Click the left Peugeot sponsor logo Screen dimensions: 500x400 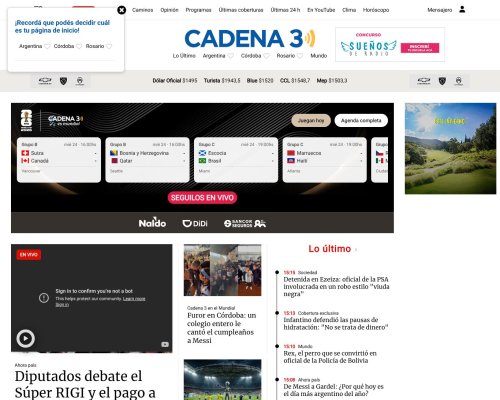(63, 81)
